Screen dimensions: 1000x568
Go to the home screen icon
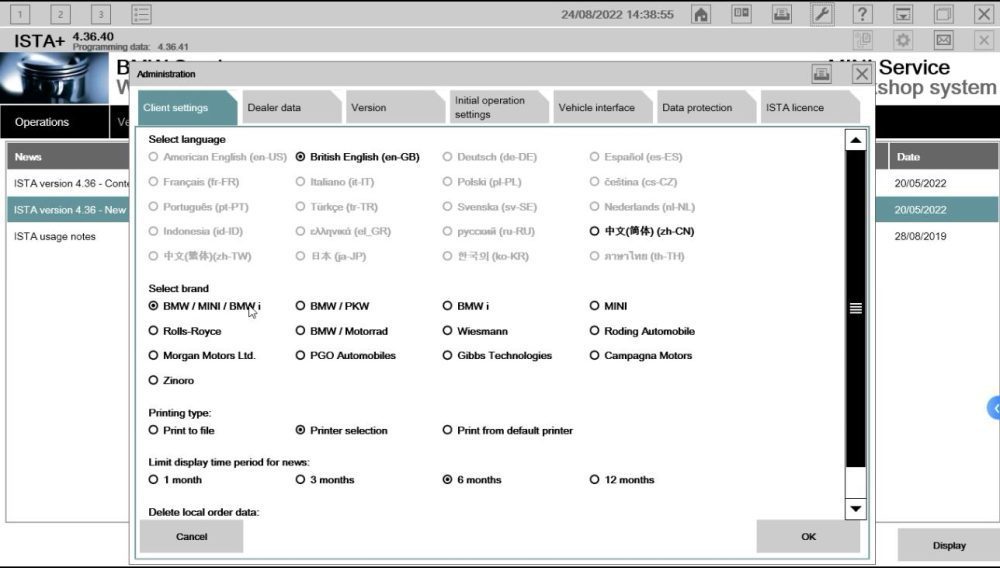[x=701, y=14]
